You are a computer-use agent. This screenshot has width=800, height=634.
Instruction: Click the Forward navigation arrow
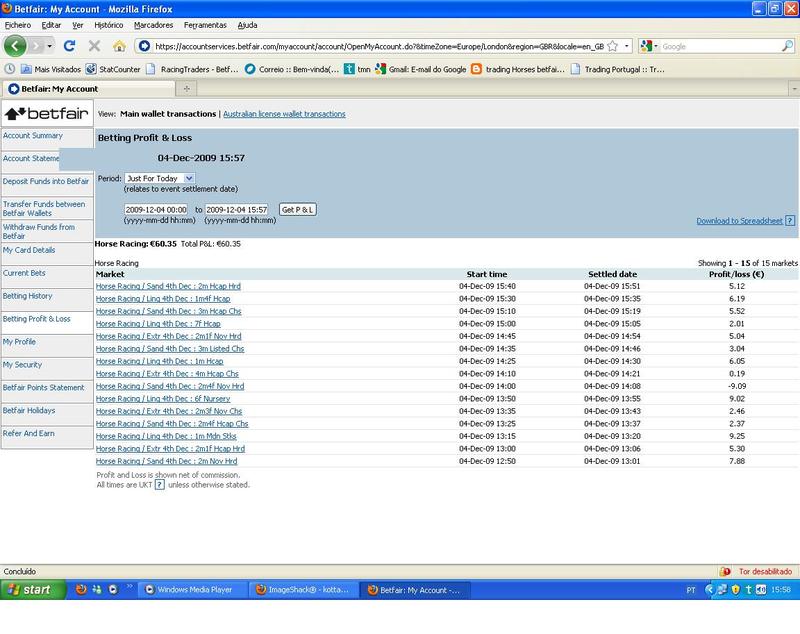35,46
